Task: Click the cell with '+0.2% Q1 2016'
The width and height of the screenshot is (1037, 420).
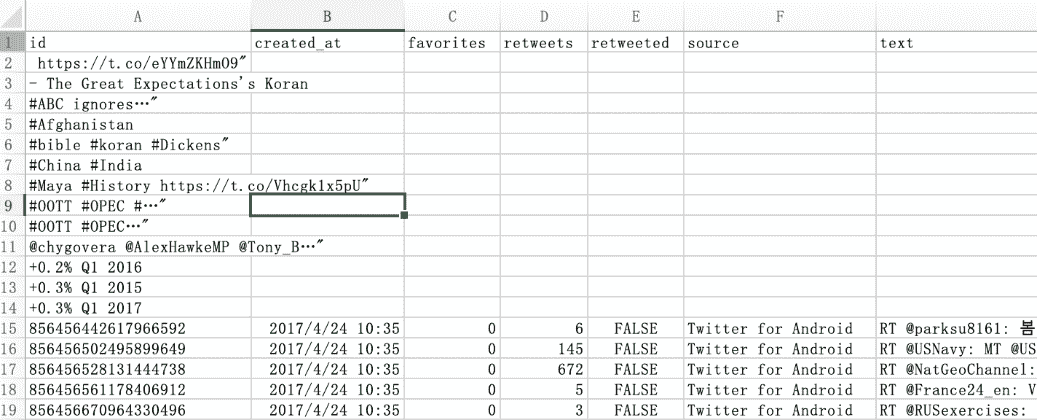Action: (x=137, y=267)
